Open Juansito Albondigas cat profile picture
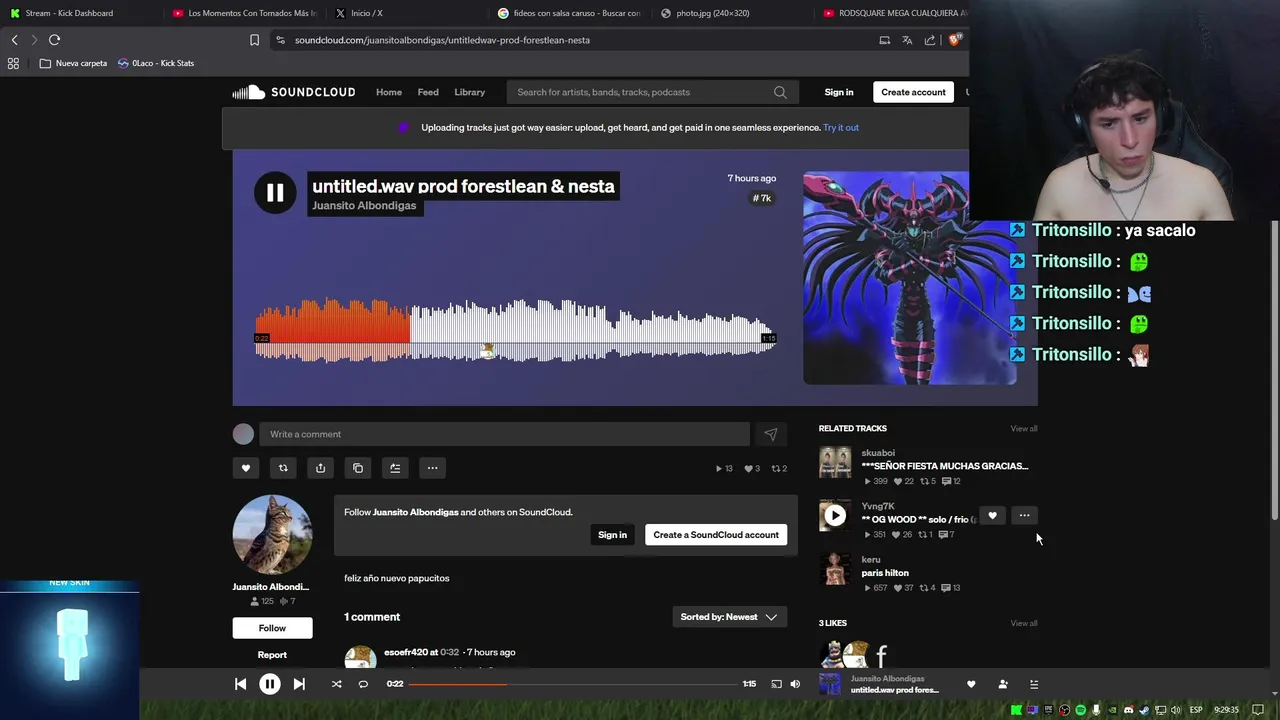The width and height of the screenshot is (1280, 720). (272, 534)
